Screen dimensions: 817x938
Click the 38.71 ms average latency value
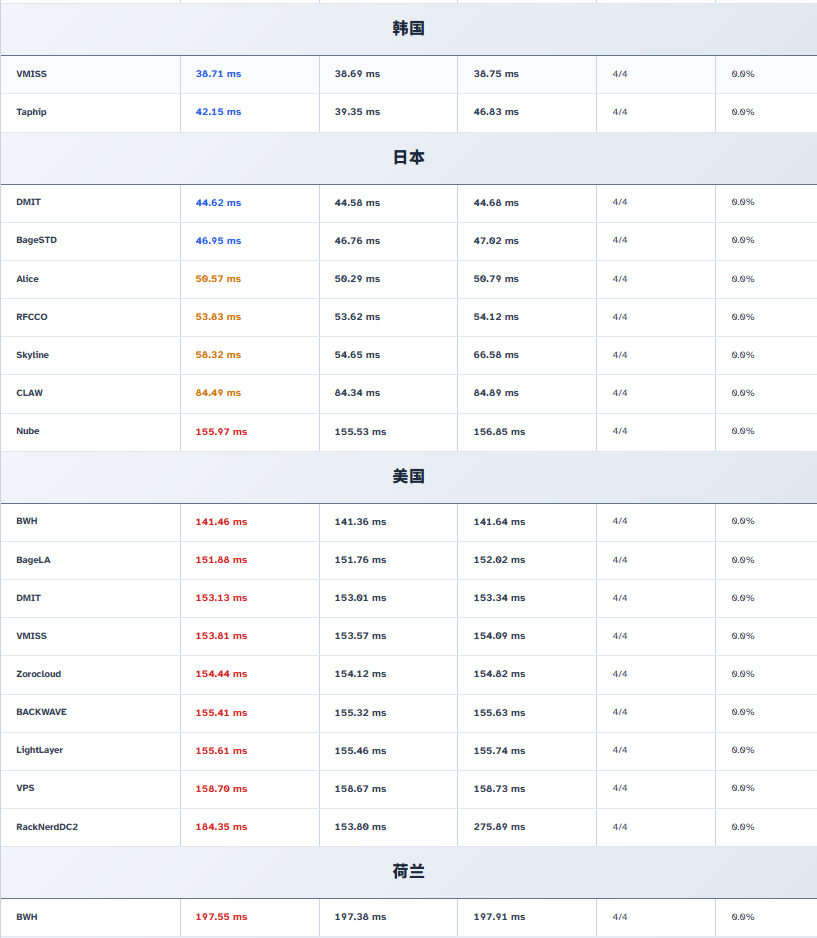point(218,74)
